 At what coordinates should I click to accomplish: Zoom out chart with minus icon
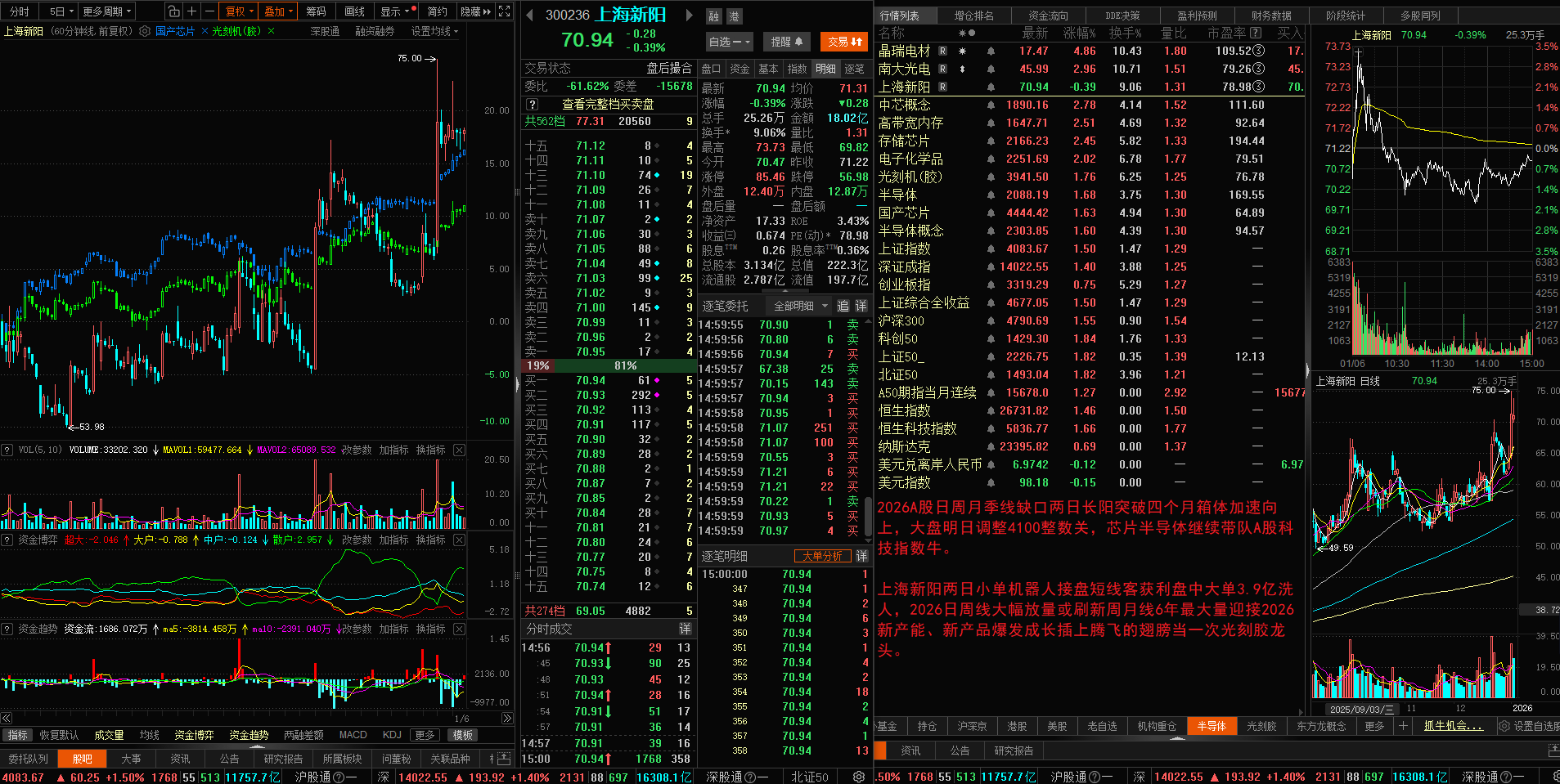click(209, 11)
